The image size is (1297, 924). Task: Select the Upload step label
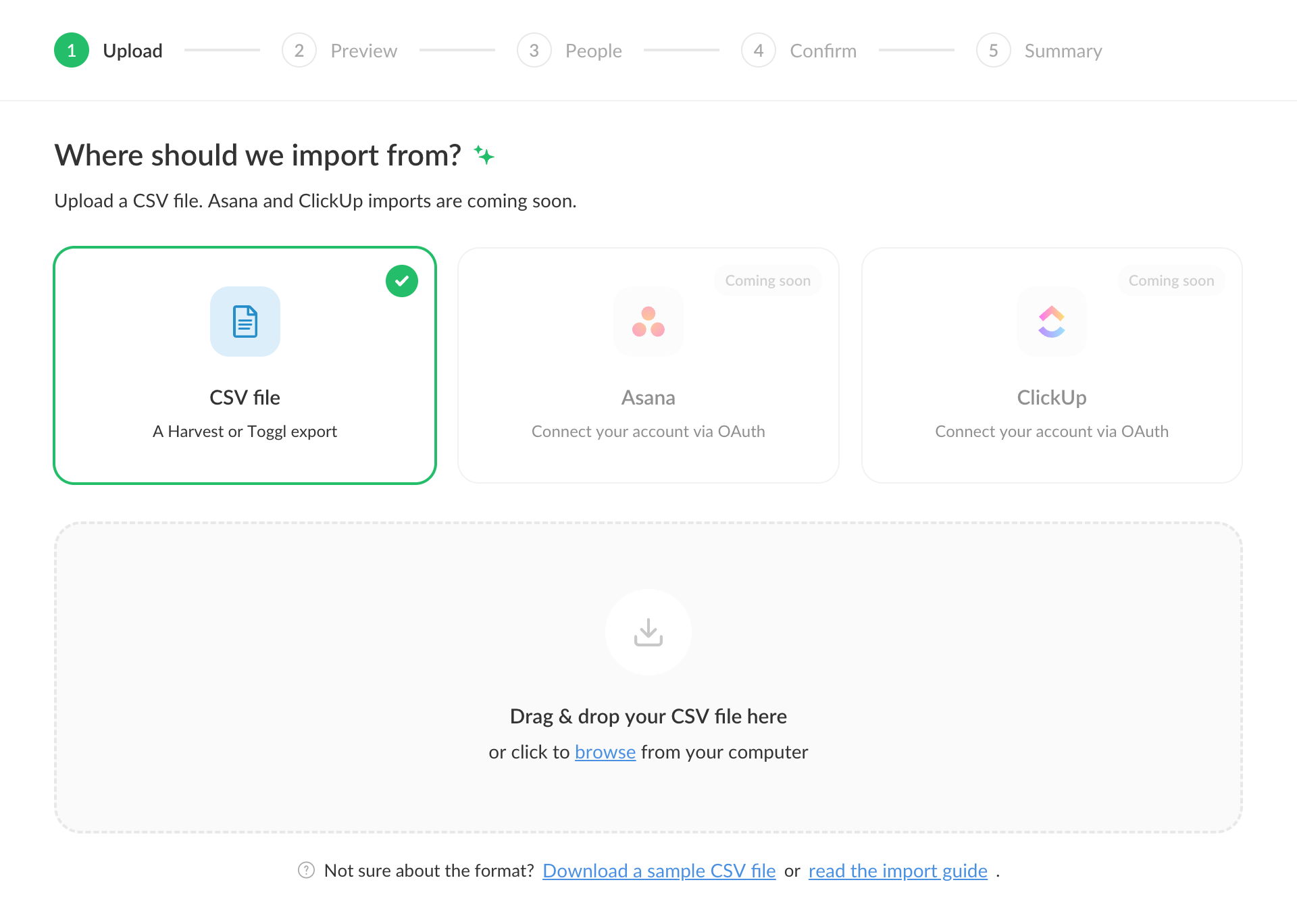pyautogui.click(x=132, y=51)
